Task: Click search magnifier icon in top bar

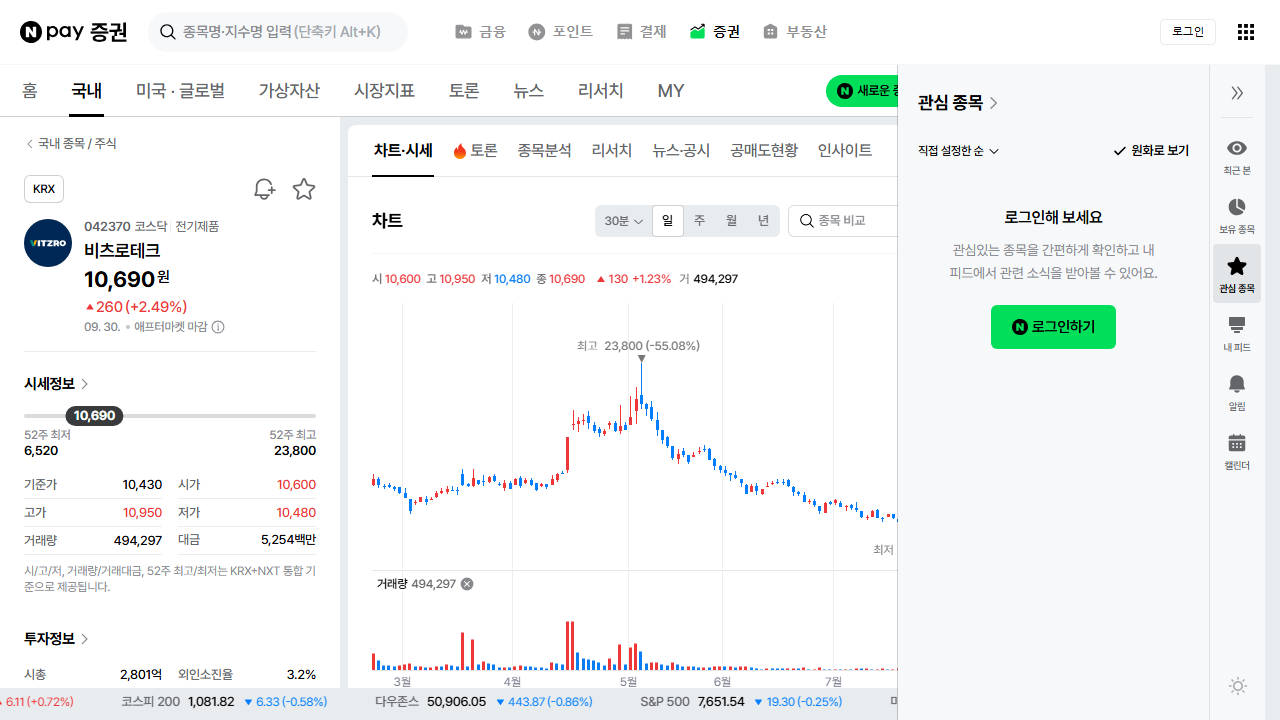Action: 167,32
